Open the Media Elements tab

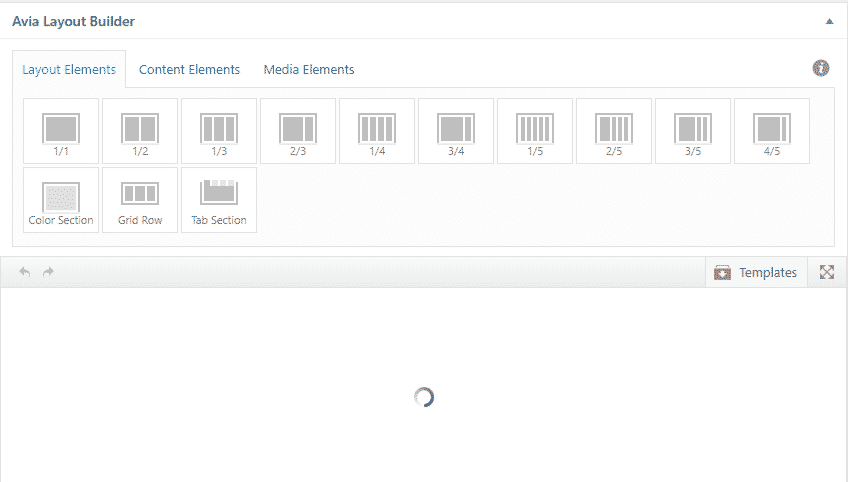tap(309, 70)
